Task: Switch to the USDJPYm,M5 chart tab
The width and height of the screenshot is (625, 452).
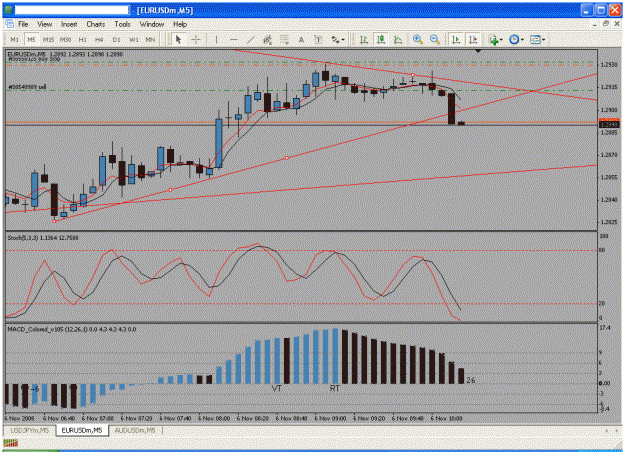Action: click(x=29, y=430)
